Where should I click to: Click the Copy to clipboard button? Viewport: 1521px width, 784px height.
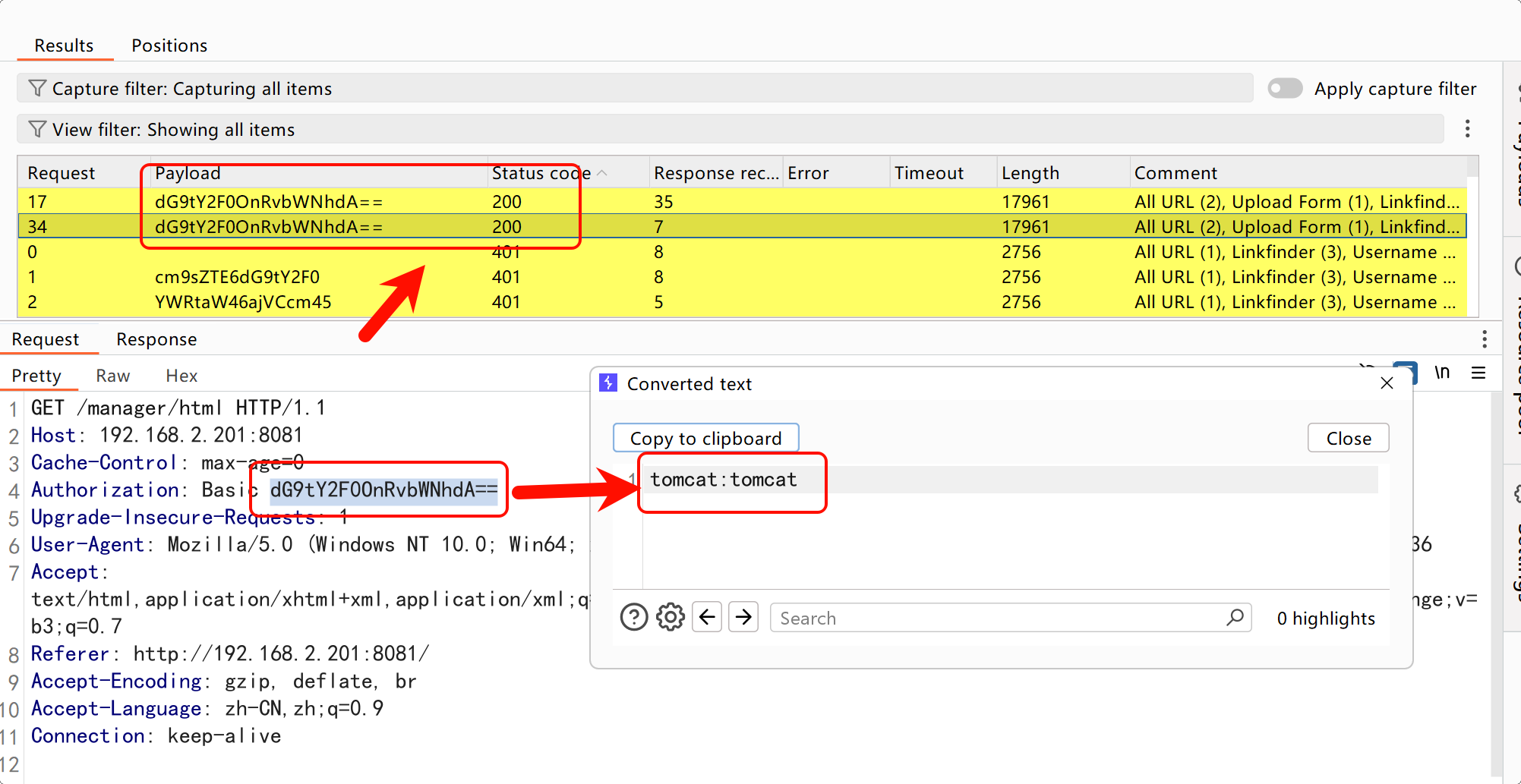click(x=705, y=439)
